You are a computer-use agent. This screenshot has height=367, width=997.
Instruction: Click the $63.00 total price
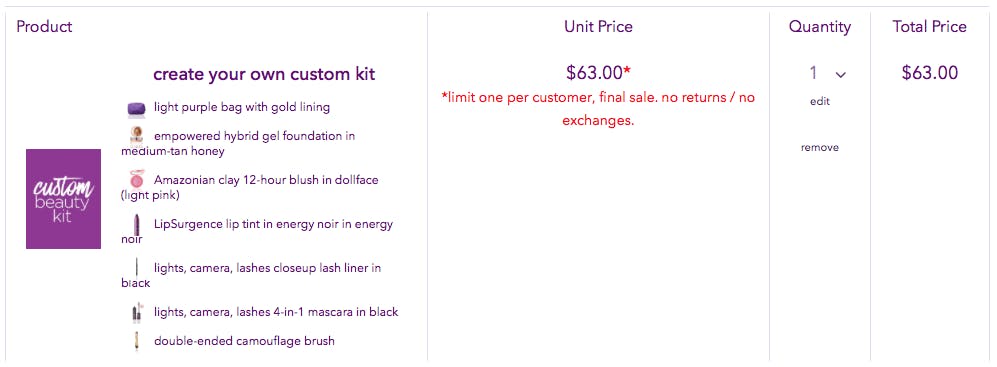point(930,73)
